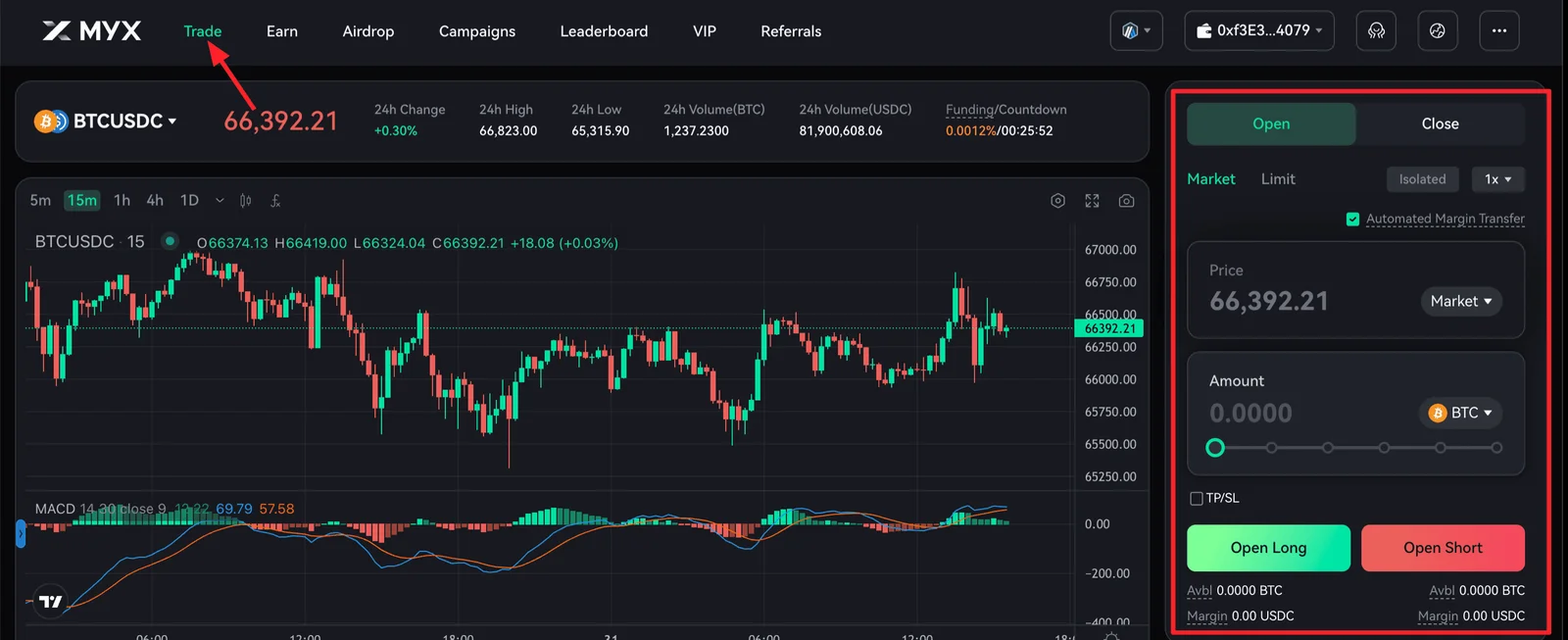Click the last stop on amount slider

1496,448
